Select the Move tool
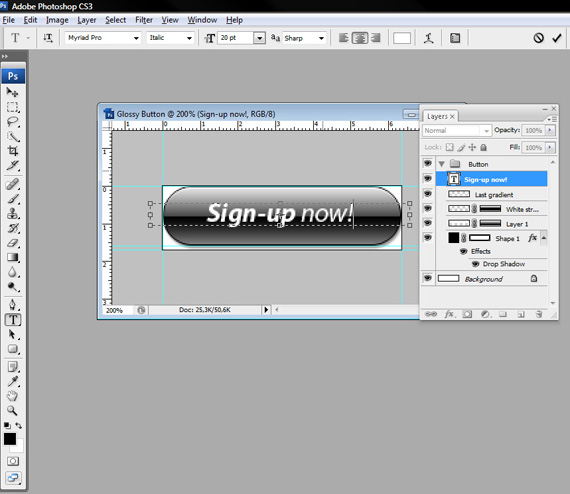This screenshot has height=494, width=570. pos(12,92)
